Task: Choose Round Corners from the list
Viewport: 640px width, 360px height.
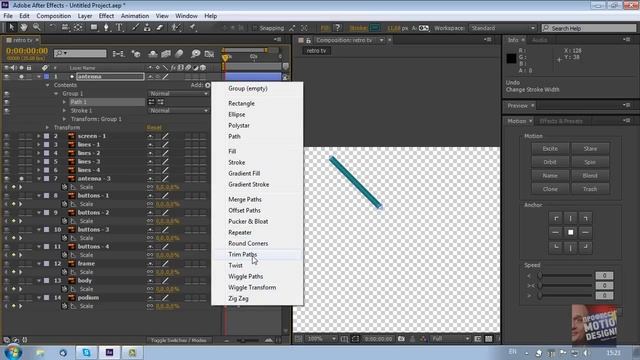Action: [x=248, y=243]
